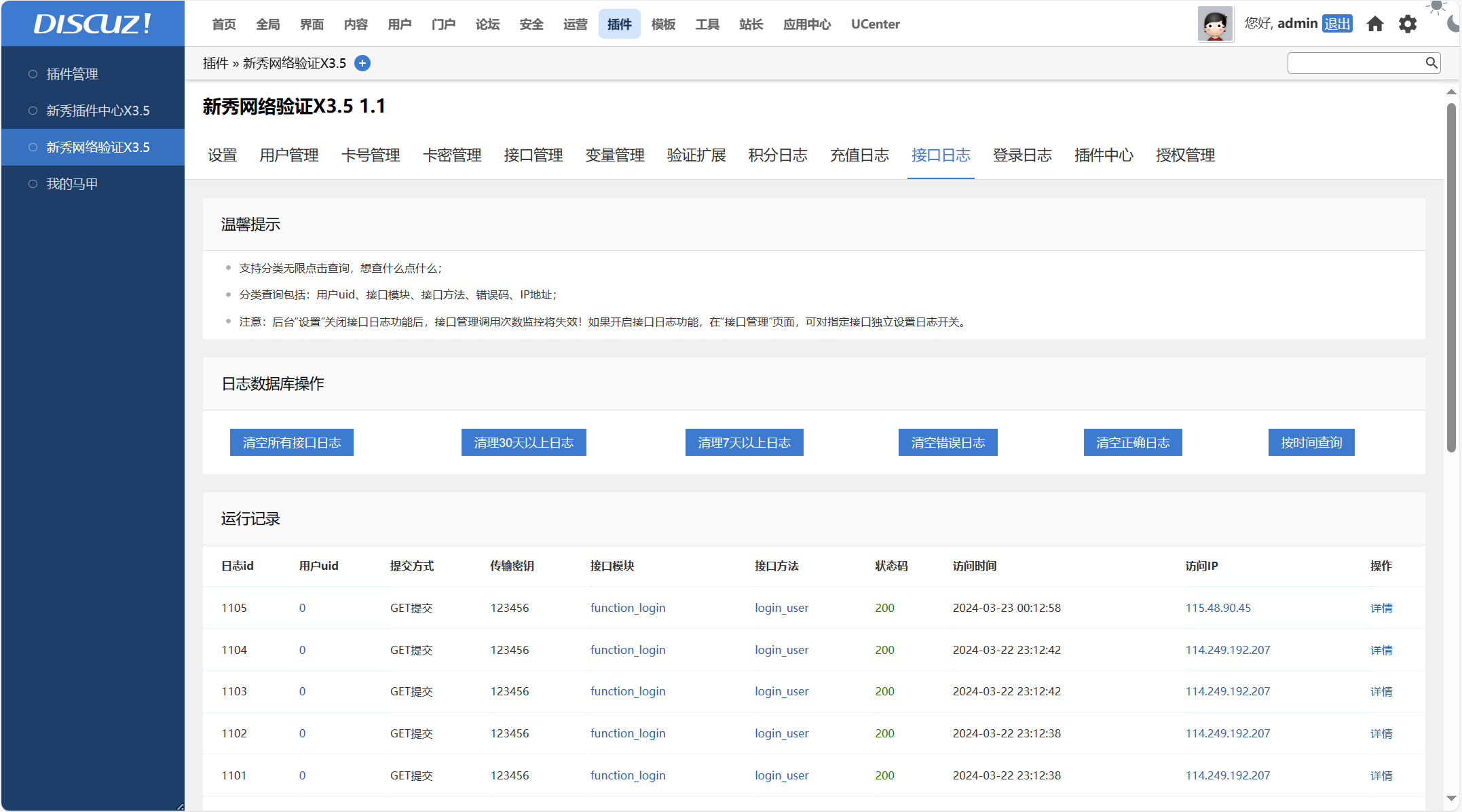Open 详情 for log 1103
The image size is (1462, 812).
(x=1381, y=691)
